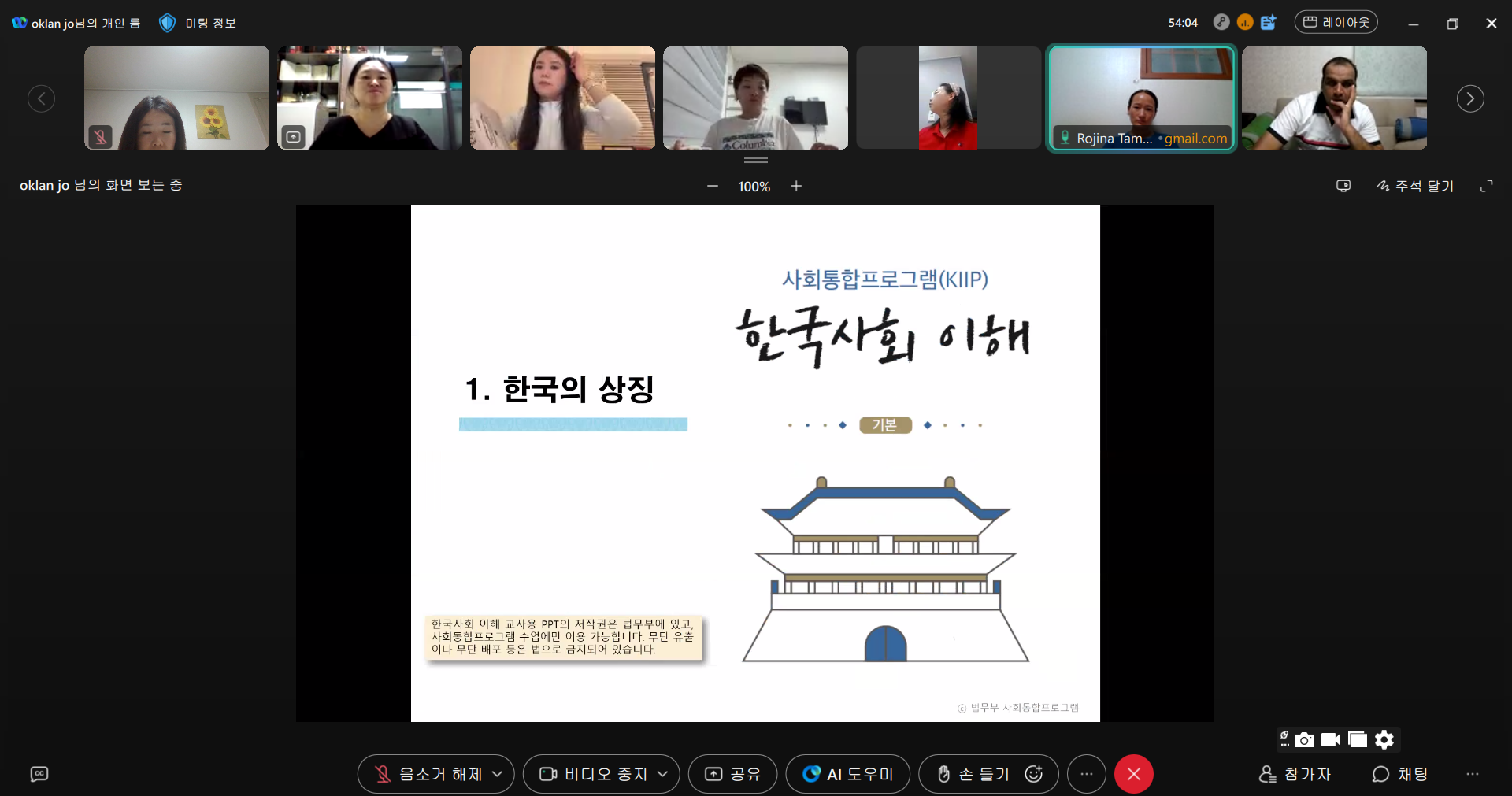Enter full screen for shared content
This screenshot has width=1512, height=796.
(x=1486, y=186)
